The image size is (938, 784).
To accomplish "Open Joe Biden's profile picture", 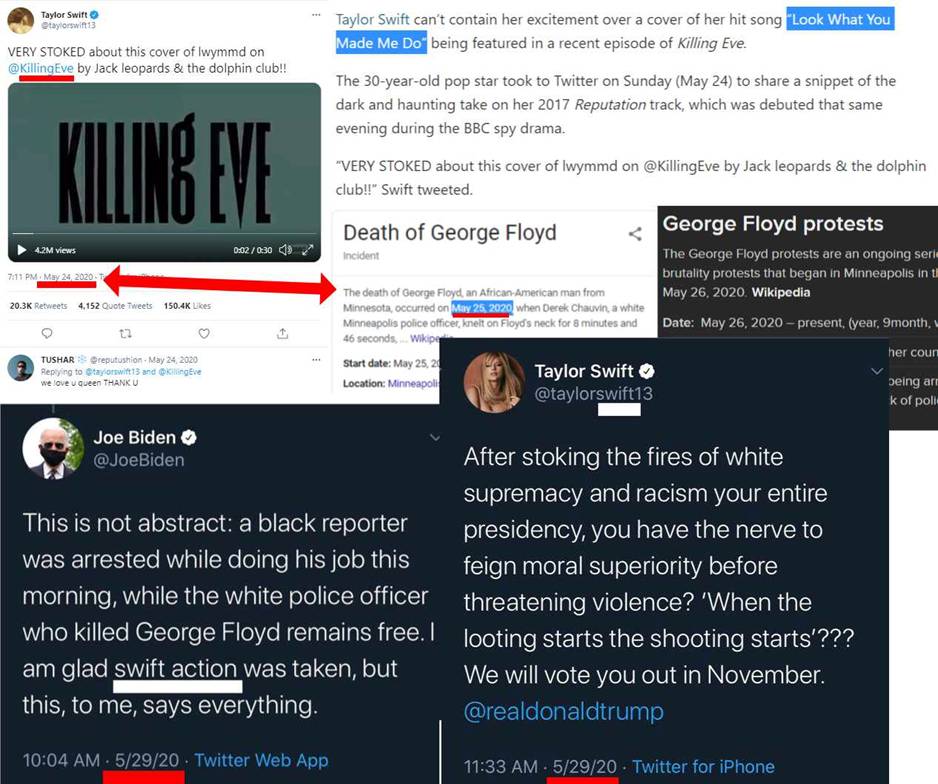I will tap(53, 449).
